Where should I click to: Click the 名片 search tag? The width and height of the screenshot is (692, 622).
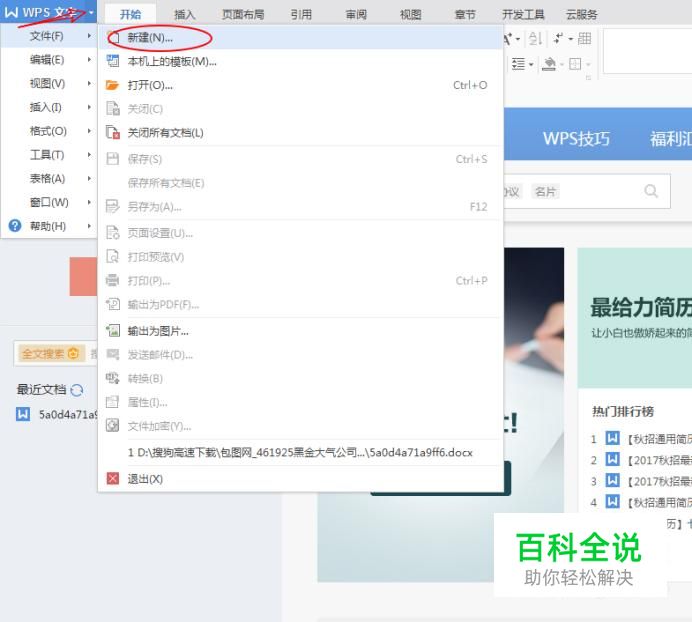click(x=545, y=191)
